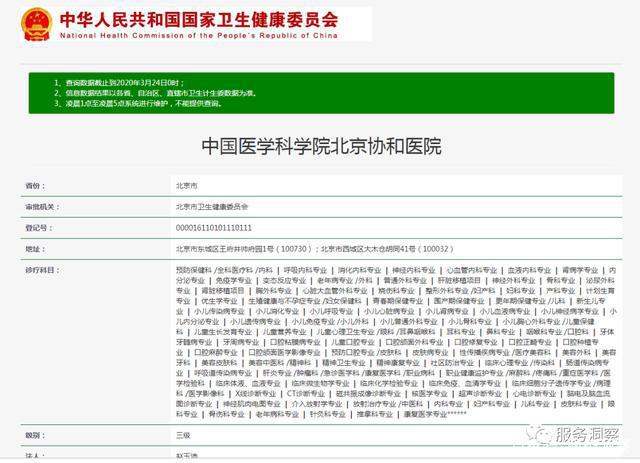Click the 级别 row label
The width and height of the screenshot is (640, 463).
tap(35, 436)
